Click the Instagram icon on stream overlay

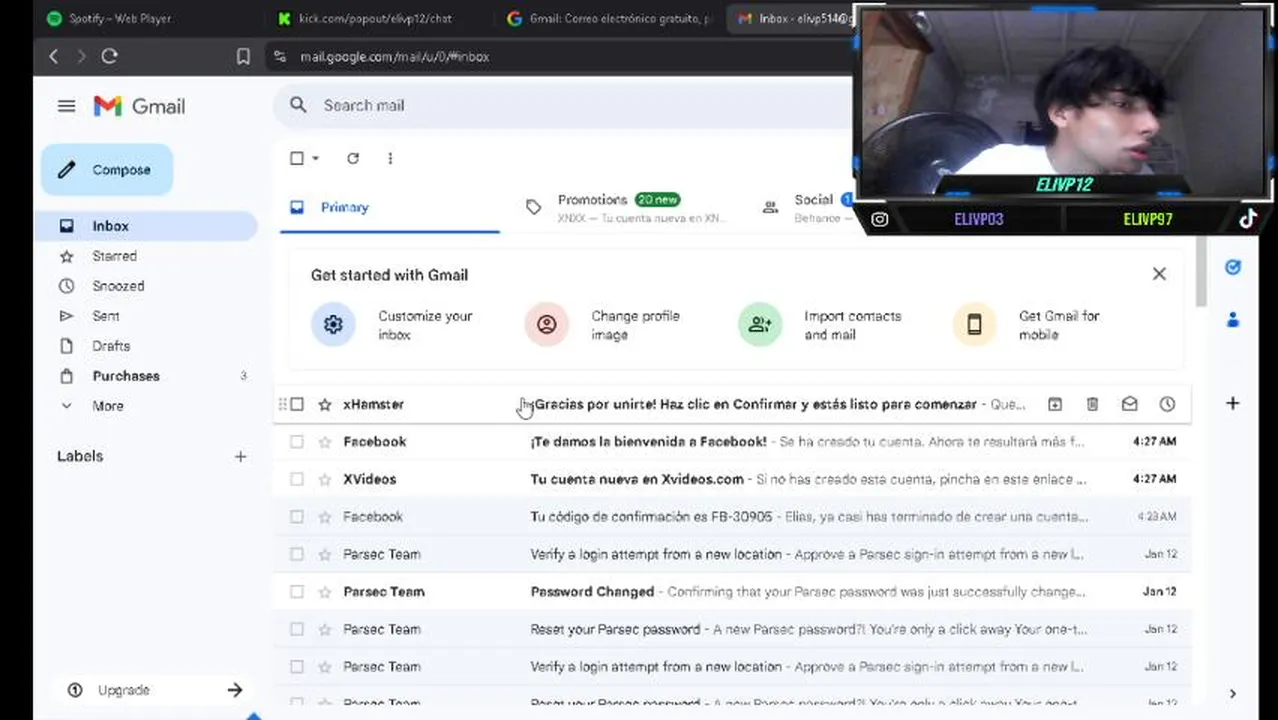pos(879,219)
